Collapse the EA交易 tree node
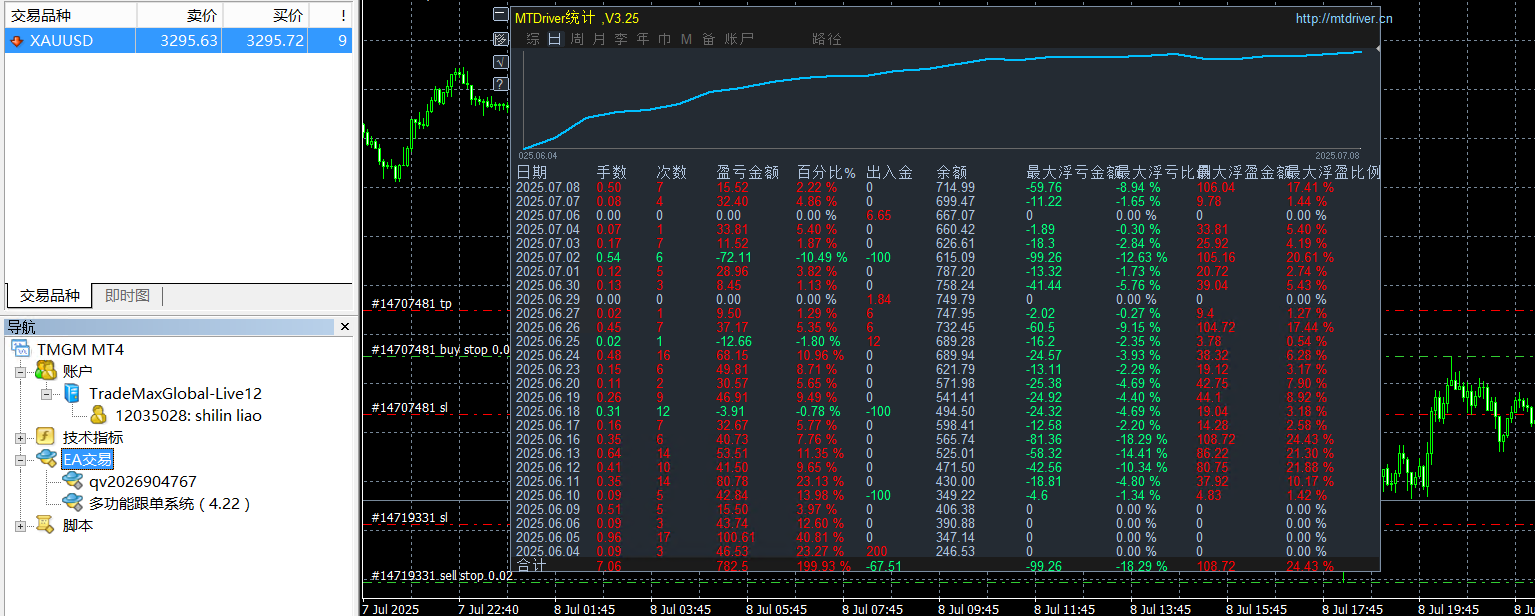 click(21, 459)
